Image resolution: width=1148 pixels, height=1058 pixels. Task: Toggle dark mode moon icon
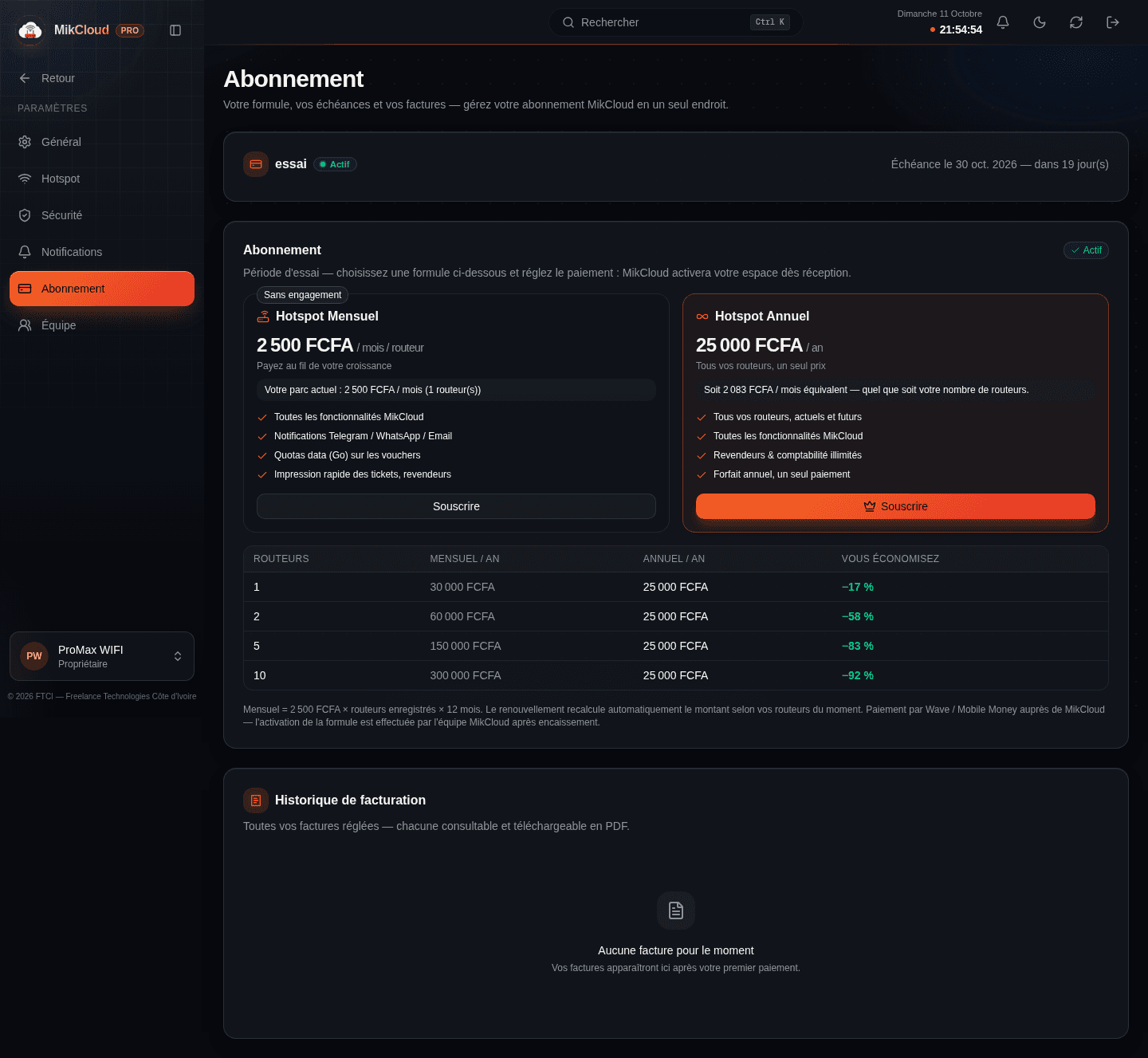point(1040,22)
